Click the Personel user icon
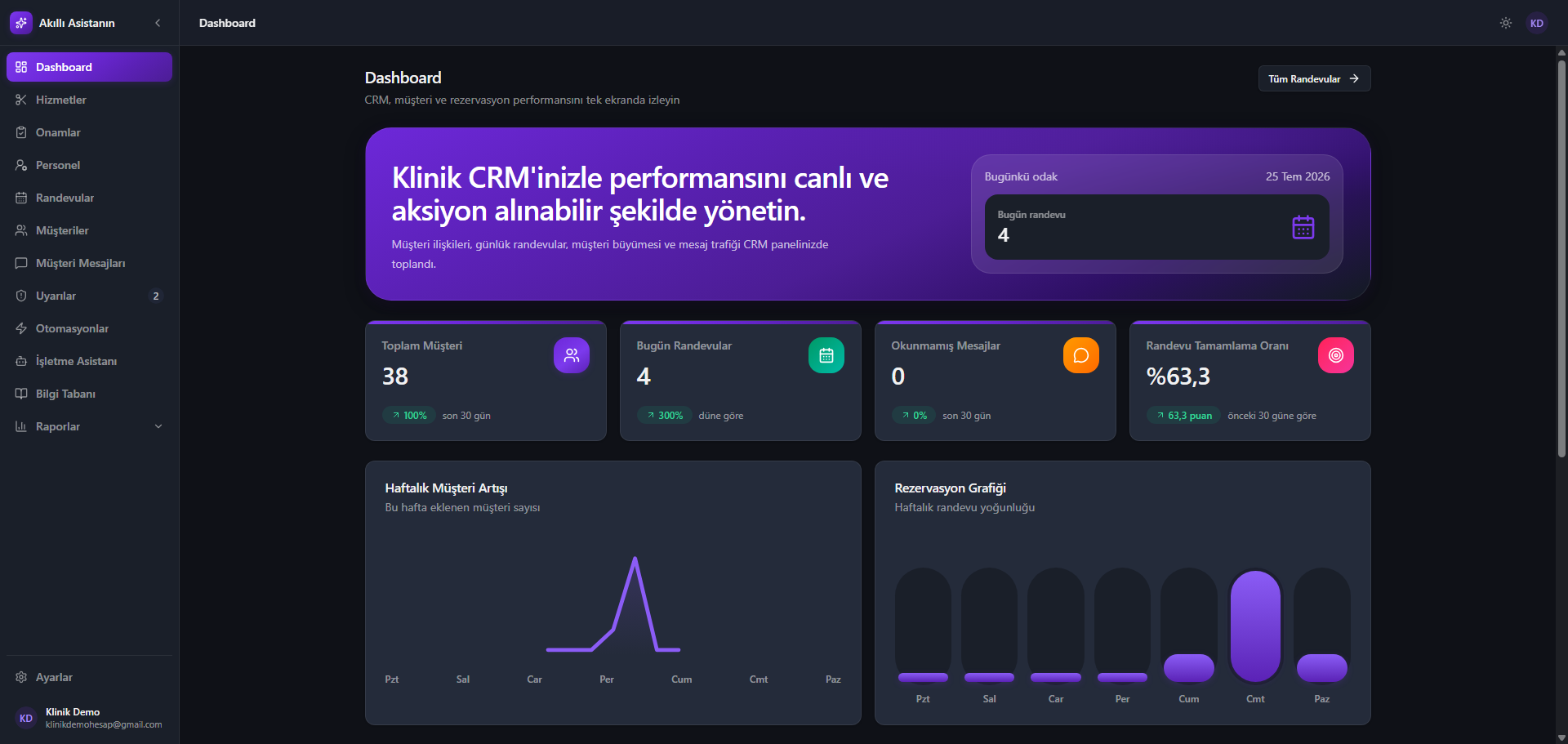 [x=21, y=165]
